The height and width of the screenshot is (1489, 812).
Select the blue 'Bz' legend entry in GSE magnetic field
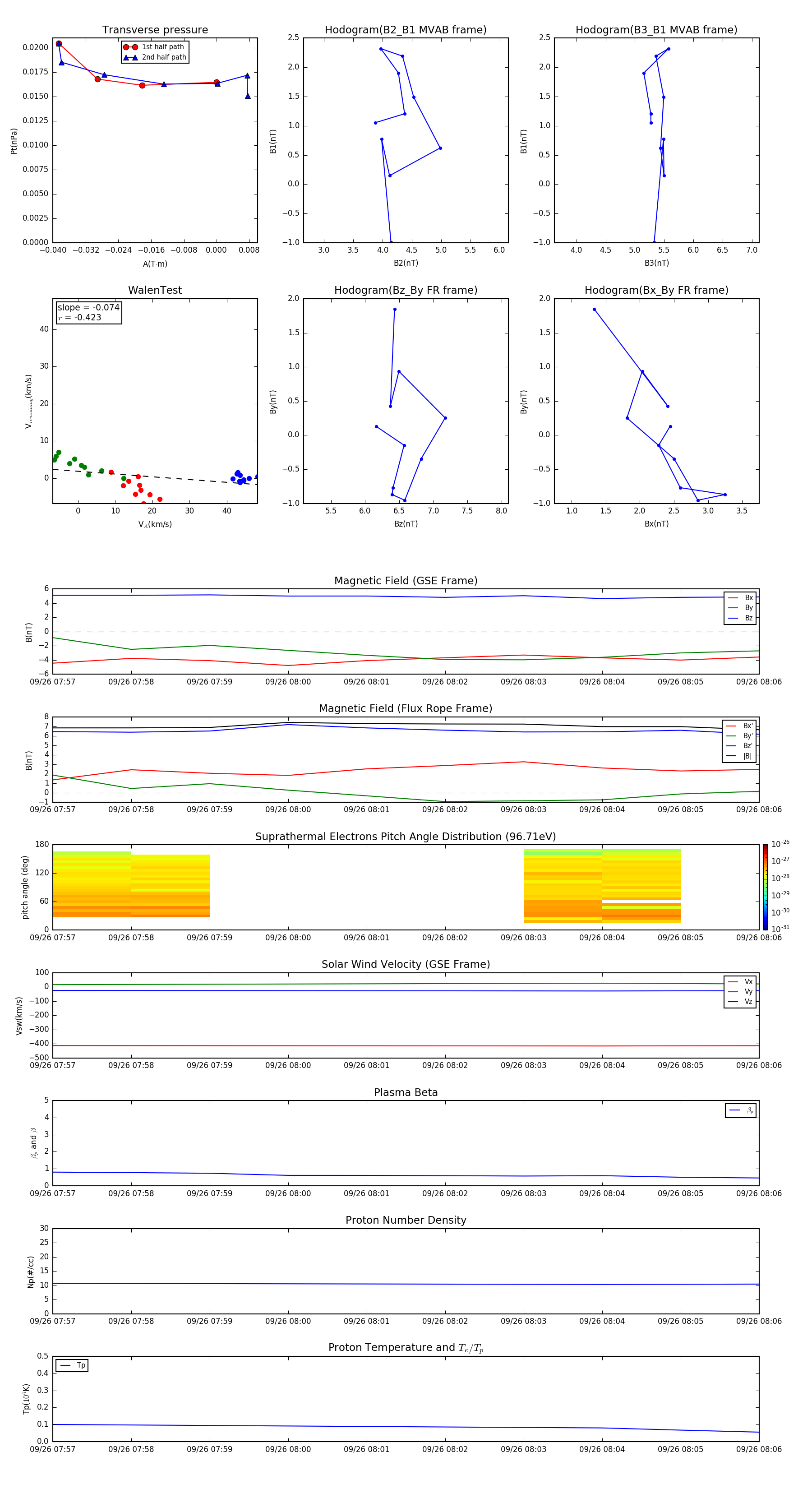[x=740, y=618]
